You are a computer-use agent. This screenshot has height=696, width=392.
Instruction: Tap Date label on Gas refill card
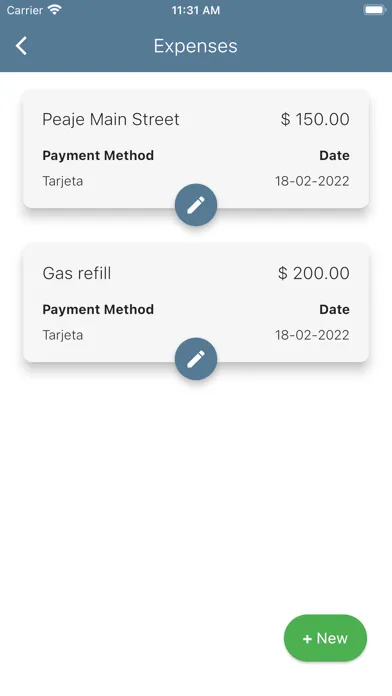[334, 309]
